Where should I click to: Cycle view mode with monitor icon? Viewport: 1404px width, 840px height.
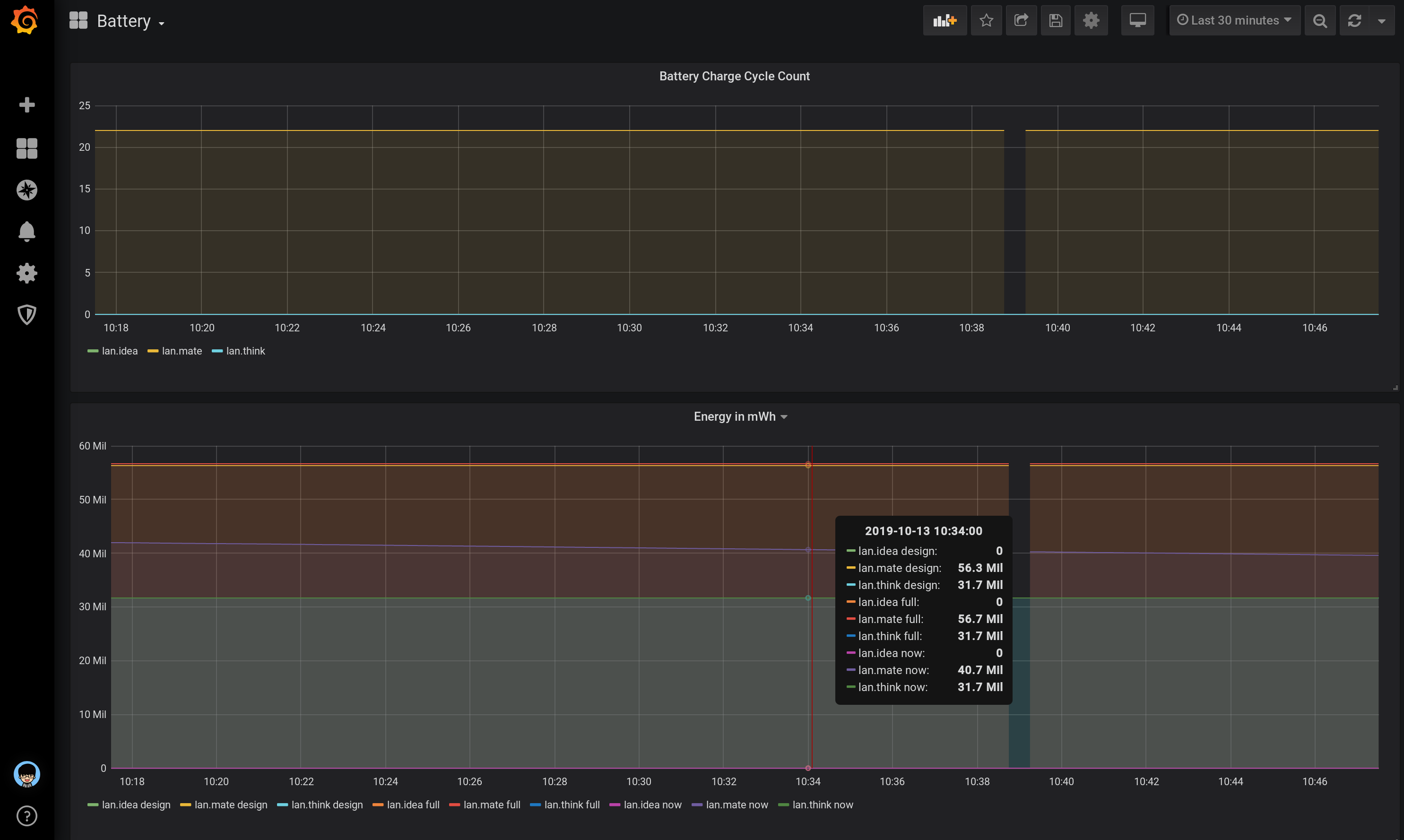[1137, 21]
